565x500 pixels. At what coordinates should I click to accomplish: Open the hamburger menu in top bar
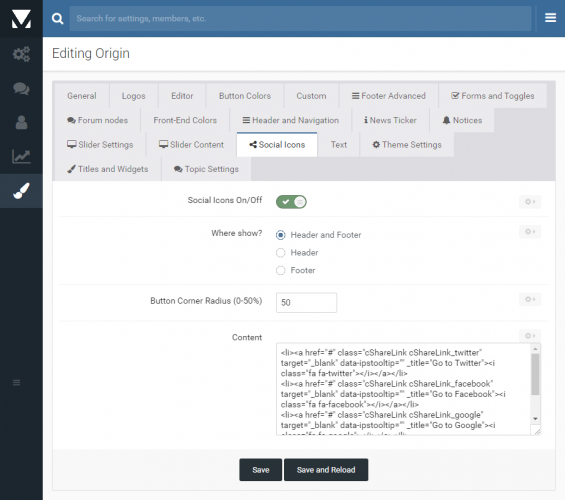click(x=550, y=18)
